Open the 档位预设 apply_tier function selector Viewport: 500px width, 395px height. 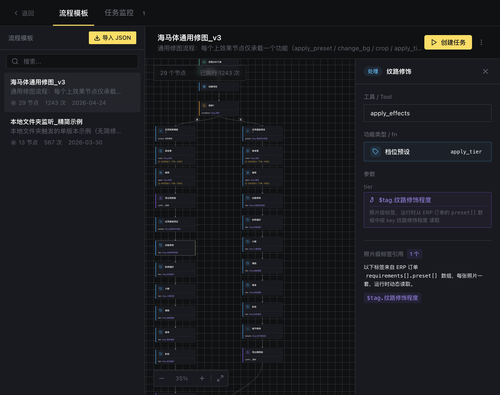[x=428, y=152]
